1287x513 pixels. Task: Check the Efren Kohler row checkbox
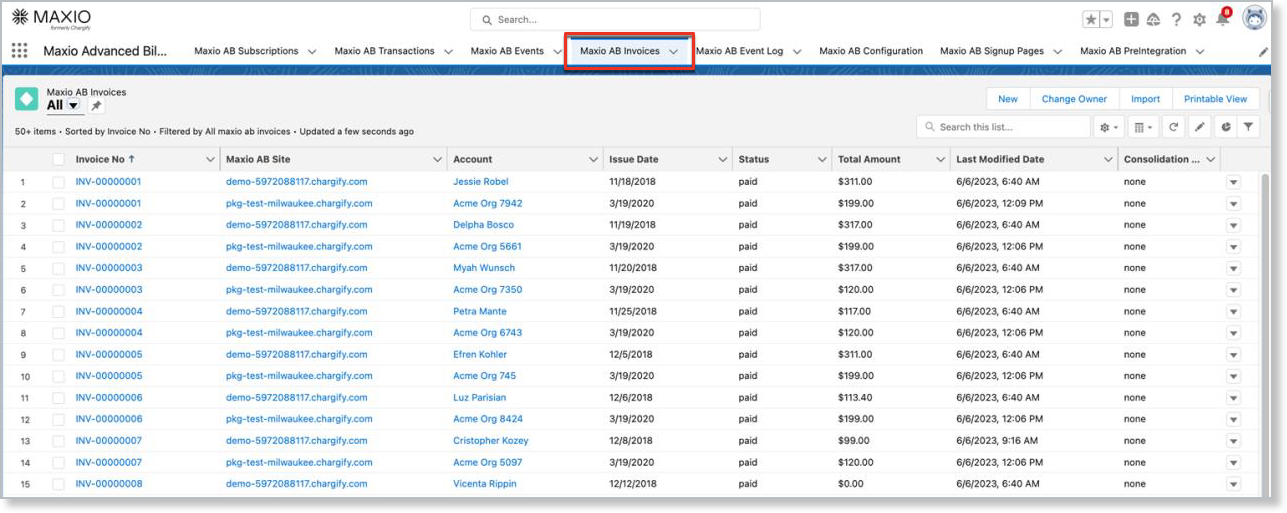tap(58, 354)
